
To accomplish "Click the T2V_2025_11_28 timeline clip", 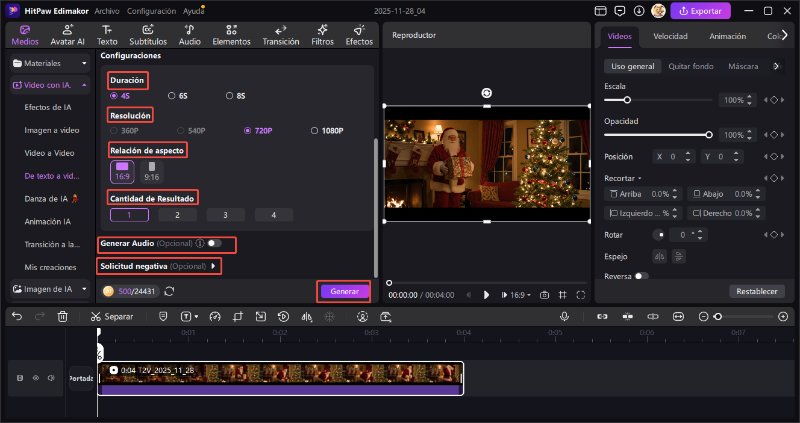I will pyautogui.click(x=280, y=378).
